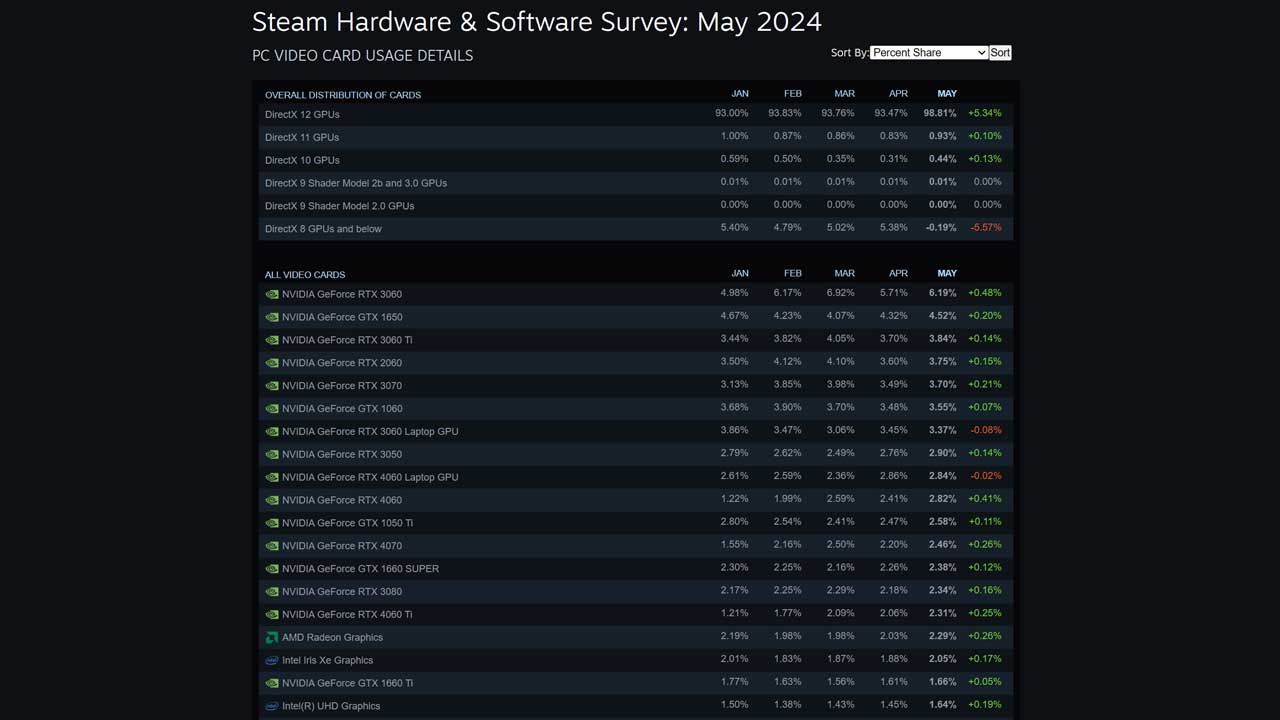Image resolution: width=1280 pixels, height=720 pixels.
Task: Click NVIDIA logo beside GeForce RTX 4060 row
Action: pyautogui.click(x=272, y=500)
